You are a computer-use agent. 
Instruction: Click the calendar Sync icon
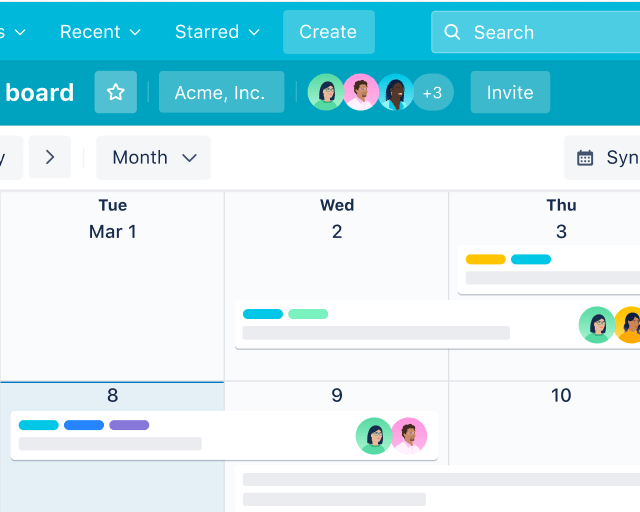[x=586, y=158]
